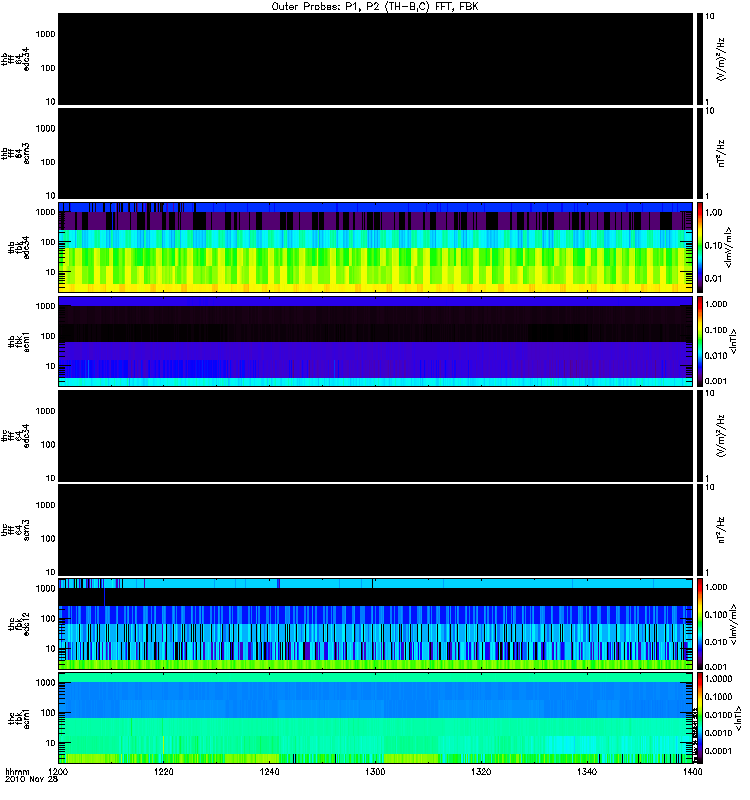
Task: Click the "thb fff 64 edc34" vertical panel label
Action: pos(15,59)
